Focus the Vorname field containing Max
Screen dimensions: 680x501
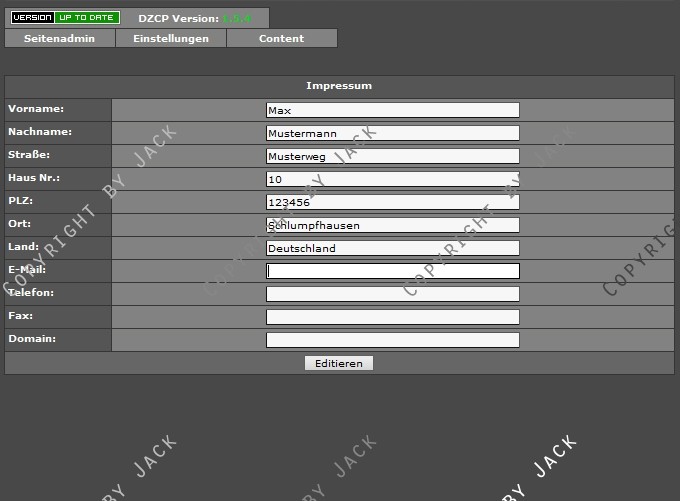point(392,110)
